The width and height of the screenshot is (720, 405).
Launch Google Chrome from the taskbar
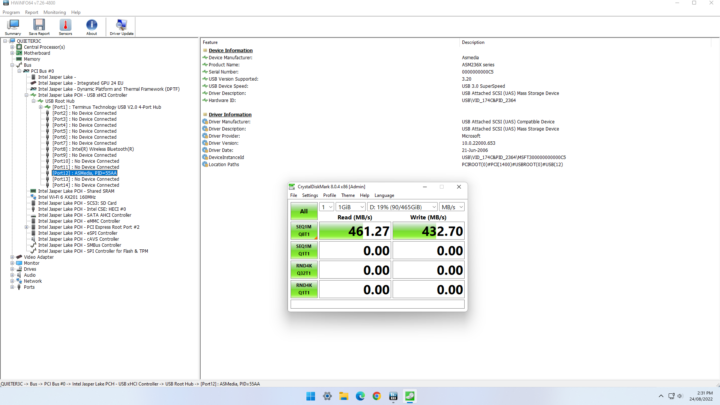pos(377,396)
